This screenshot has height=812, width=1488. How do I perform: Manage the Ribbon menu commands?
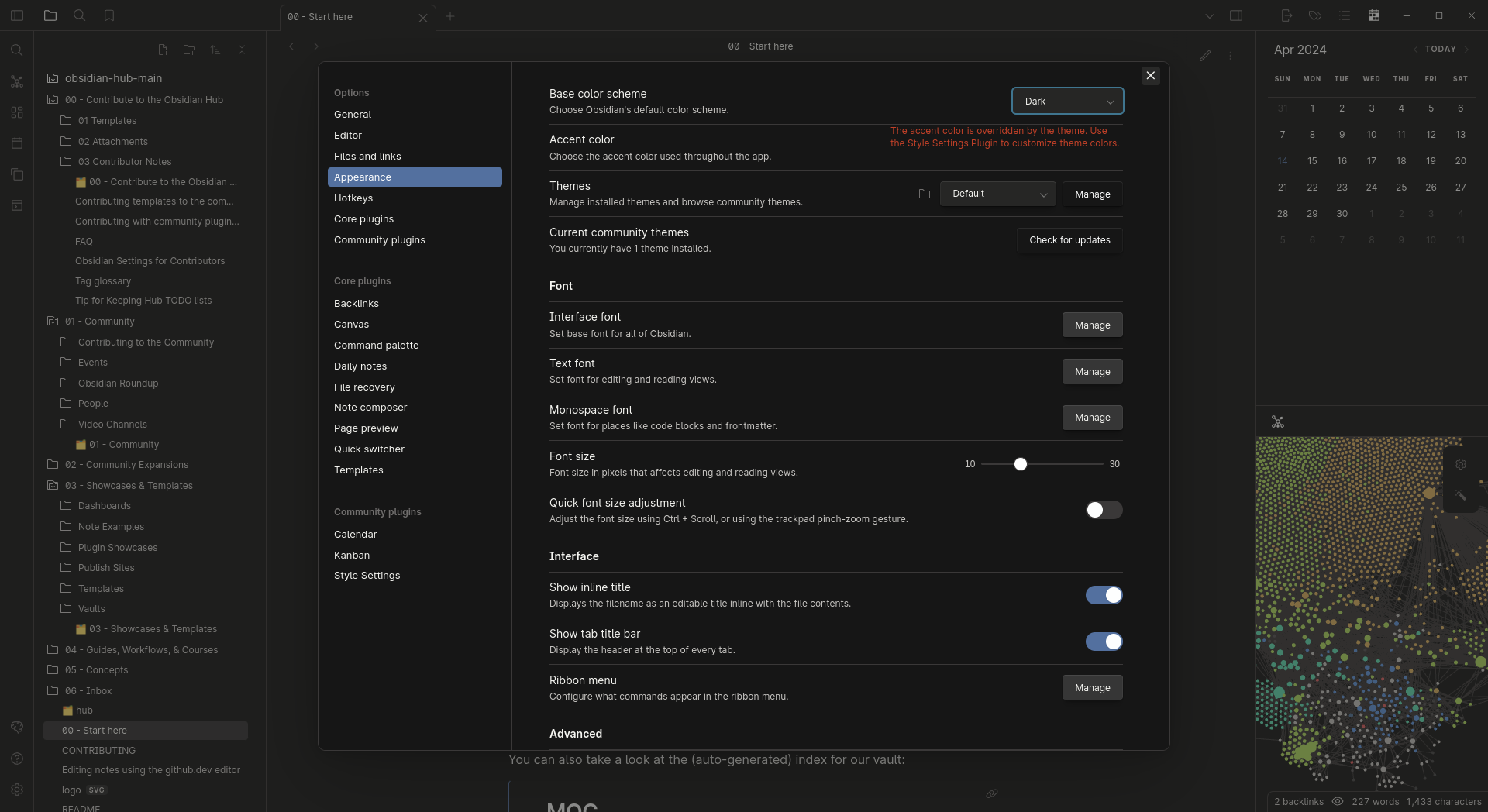1093,688
